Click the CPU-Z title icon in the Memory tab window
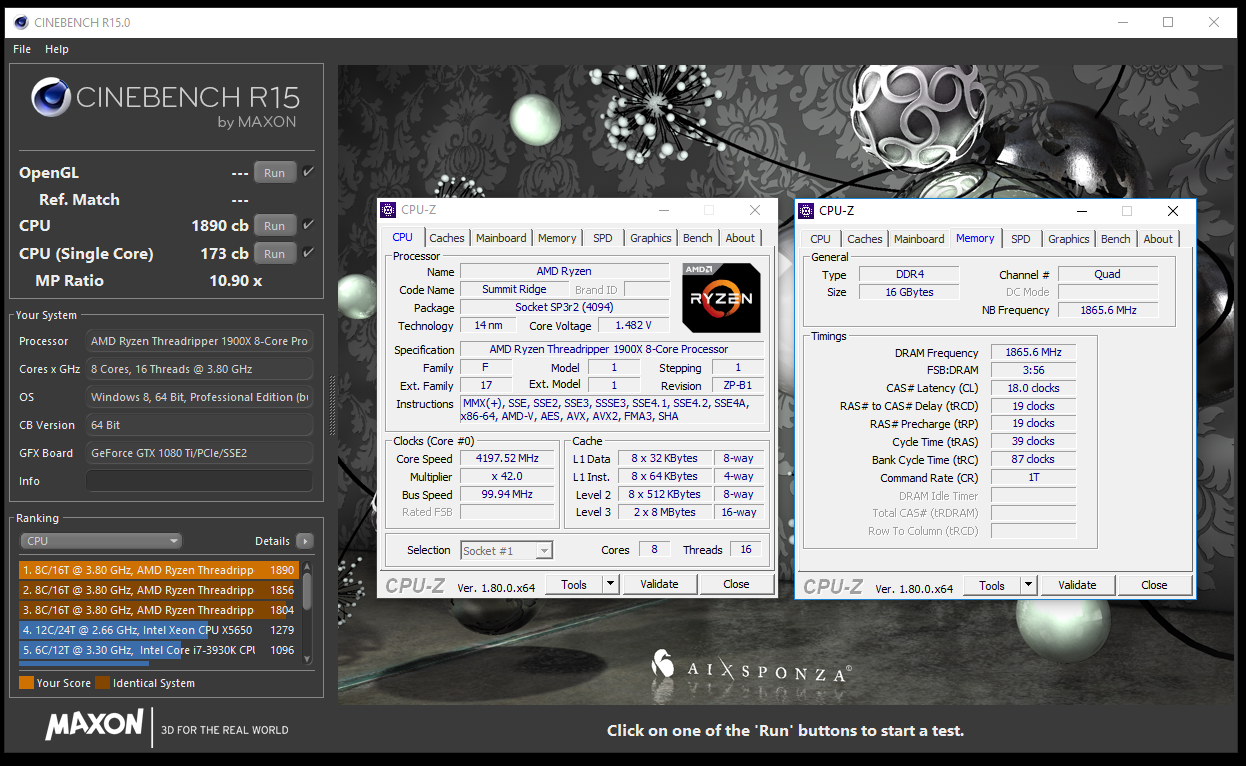 (x=806, y=211)
